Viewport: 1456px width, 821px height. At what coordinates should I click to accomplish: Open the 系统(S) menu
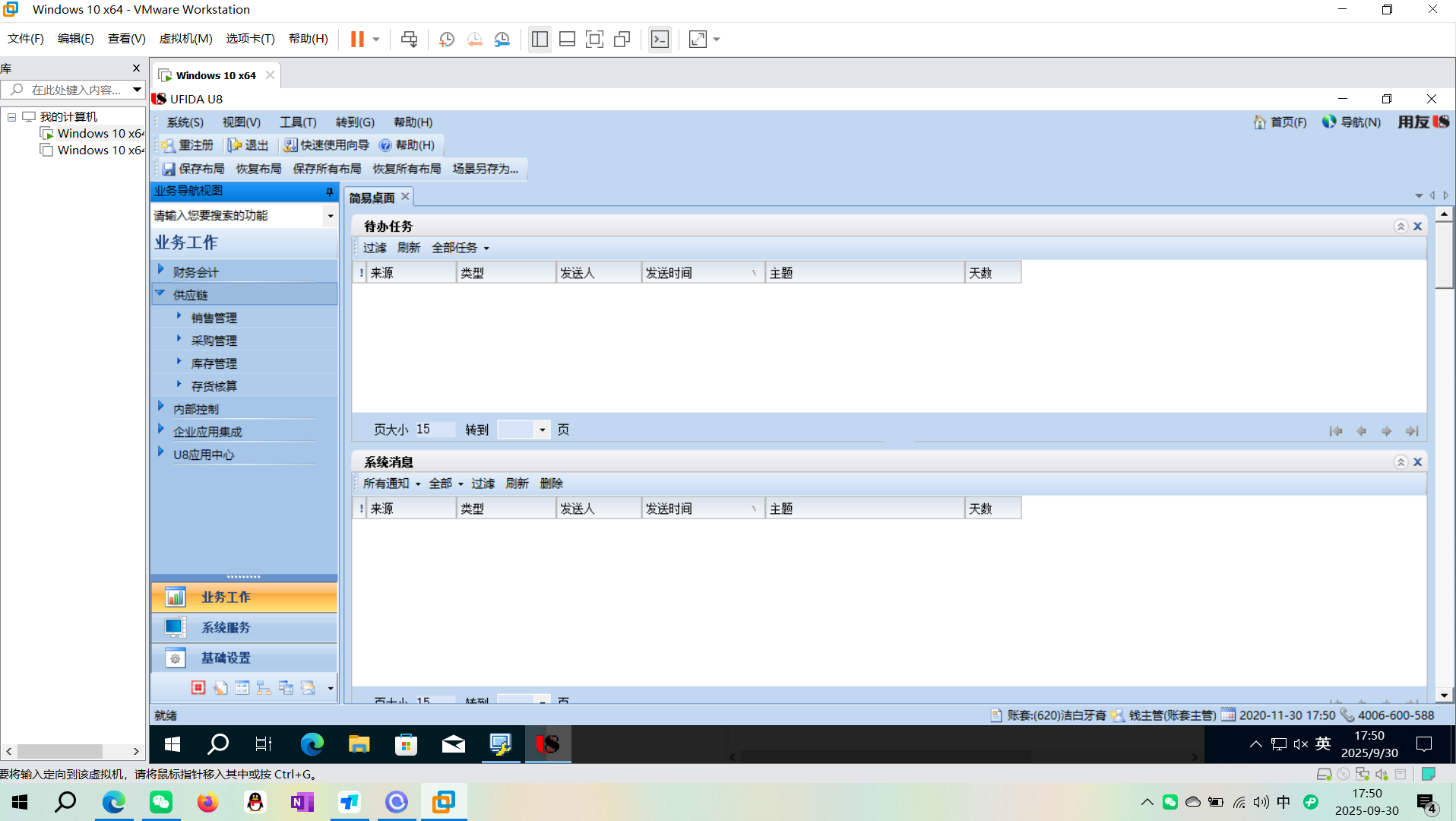pyautogui.click(x=185, y=122)
